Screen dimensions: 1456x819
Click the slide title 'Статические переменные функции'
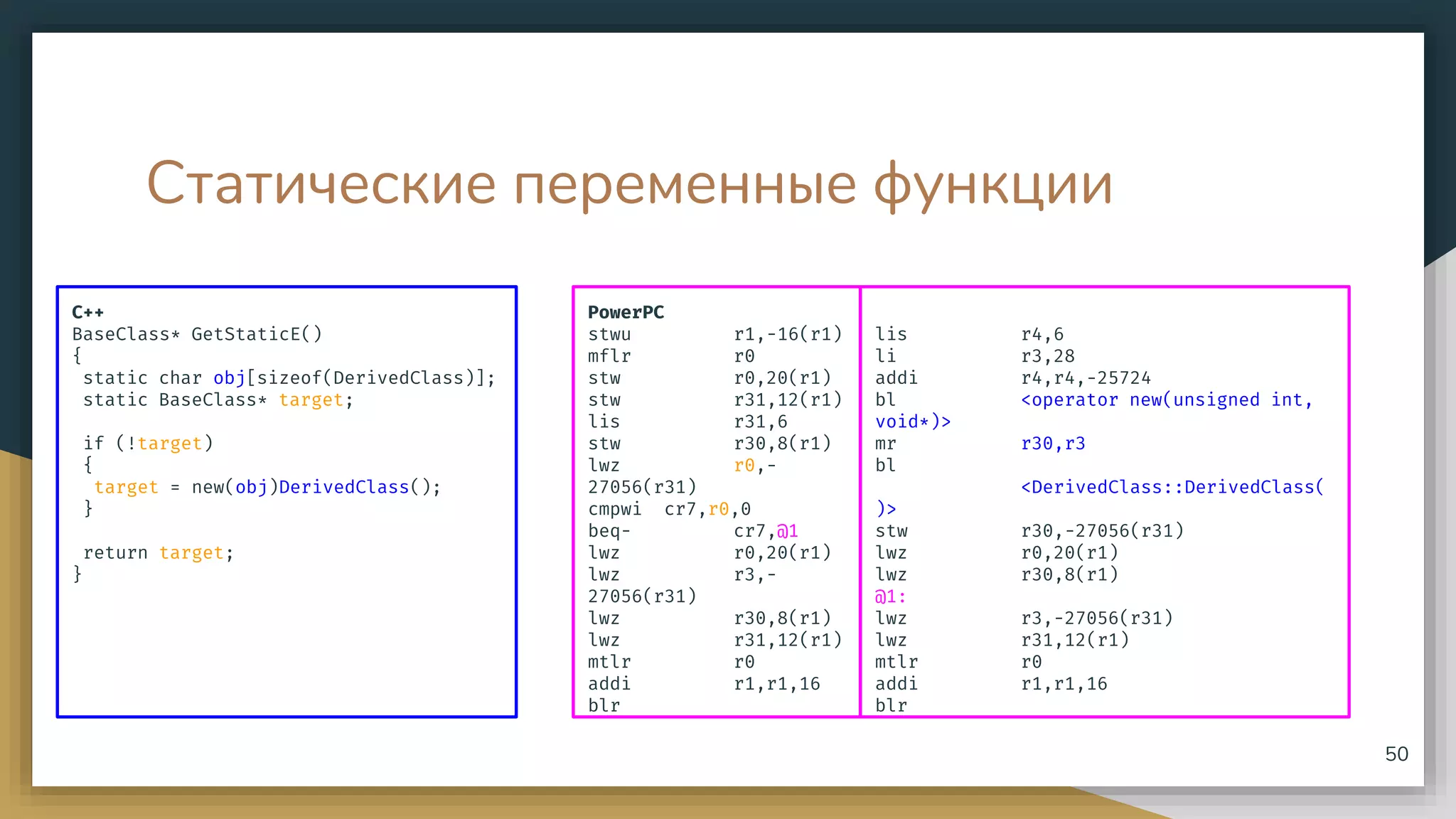[629, 184]
